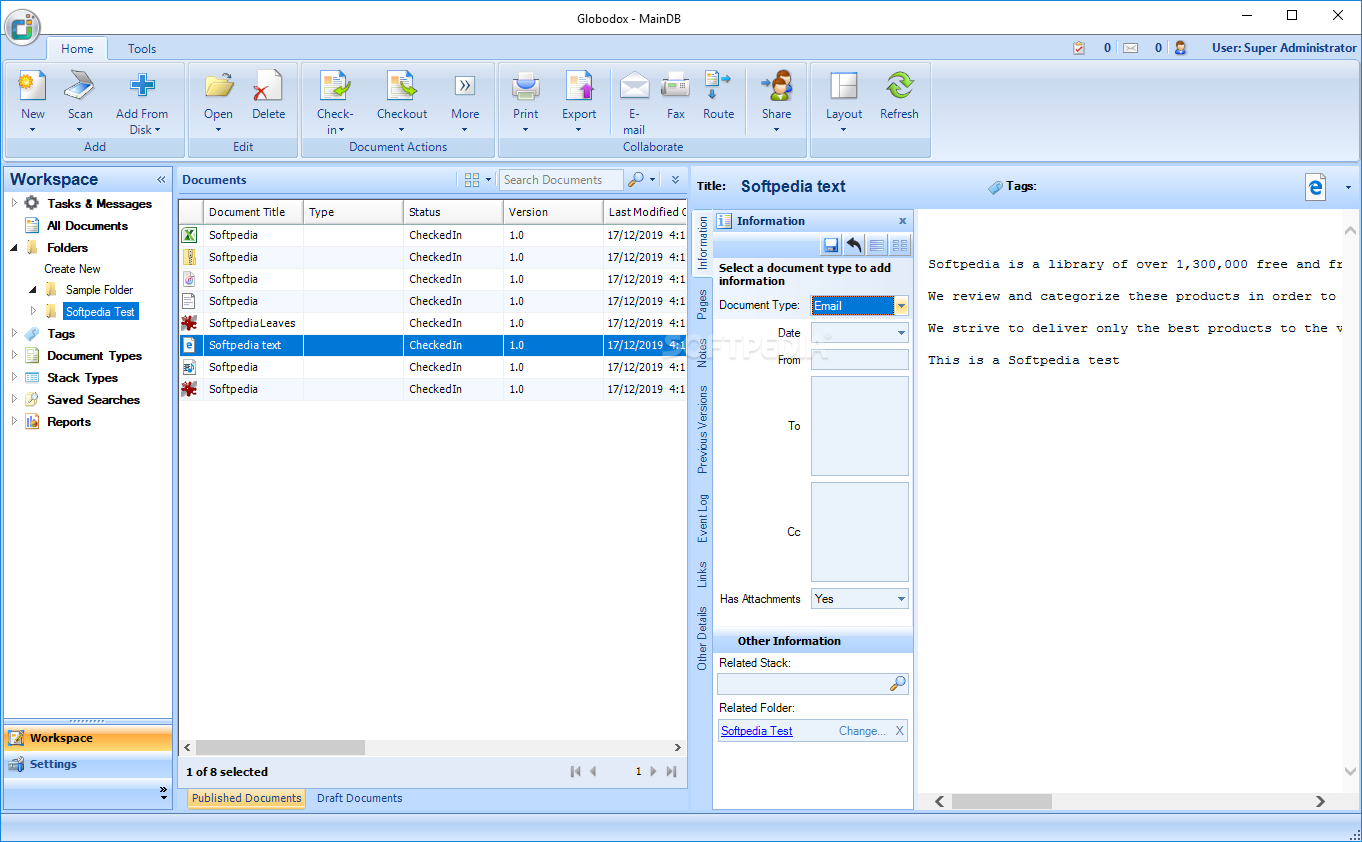Image resolution: width=1362 pixels, height=842 pixels.
Task: Open the dropdown arrow under Checkout
Action: click(402, 130)
